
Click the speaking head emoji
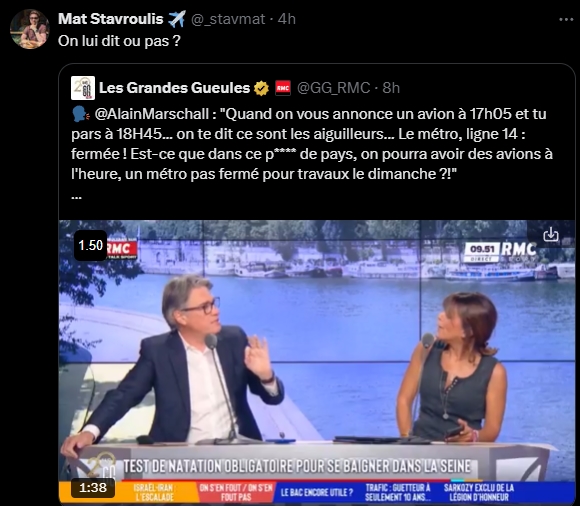81,114
